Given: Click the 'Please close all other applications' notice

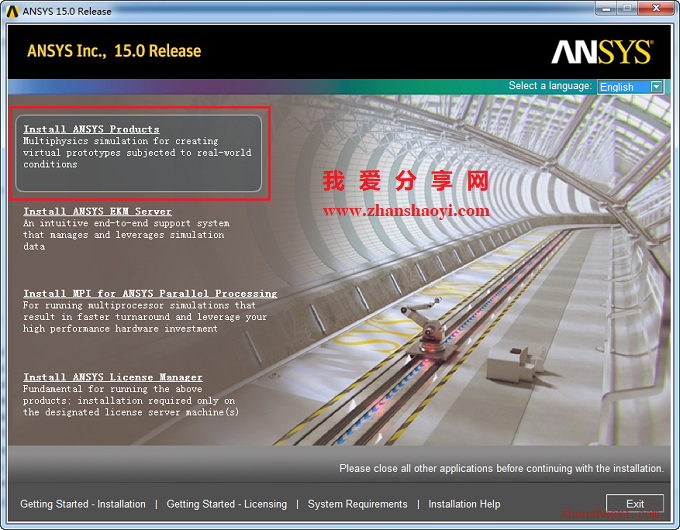Looking at the screenshot, I should (501, 468).
